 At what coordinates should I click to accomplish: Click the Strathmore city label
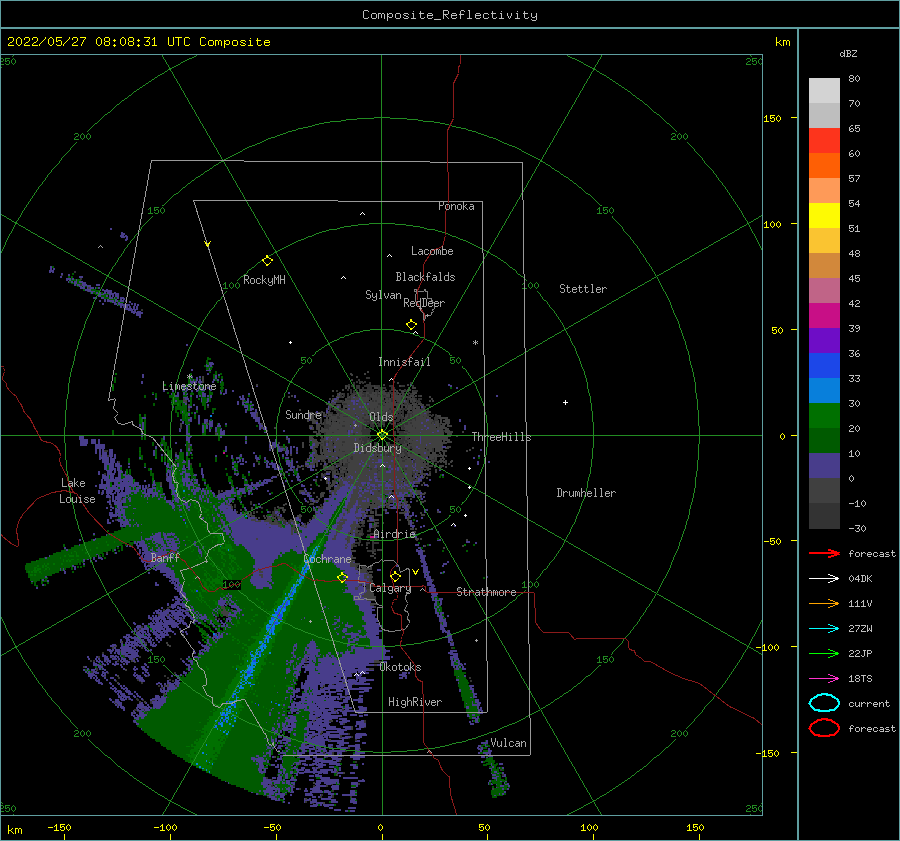coord(487,592)
